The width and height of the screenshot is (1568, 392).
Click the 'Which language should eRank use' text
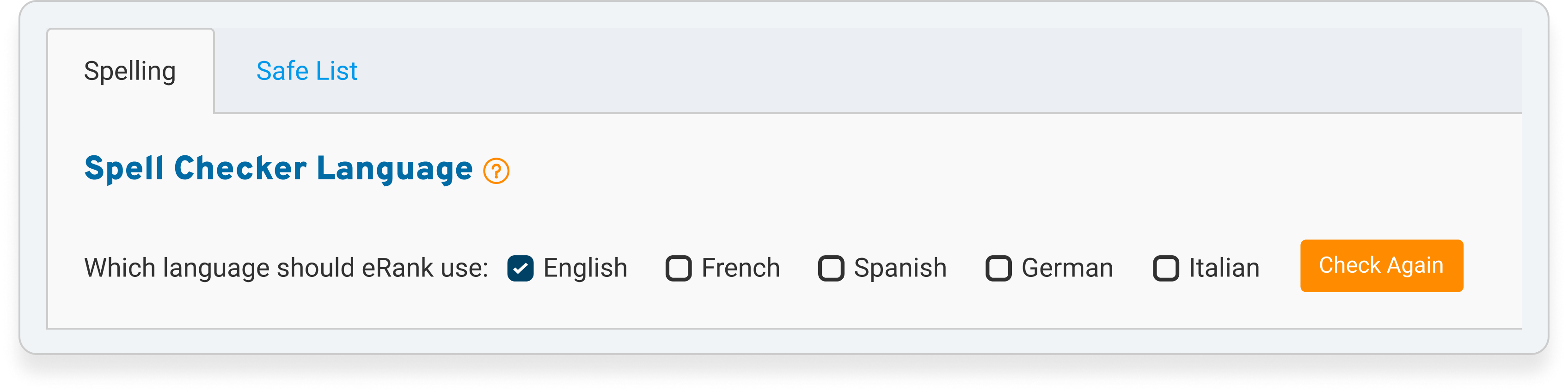click(286, 269)
